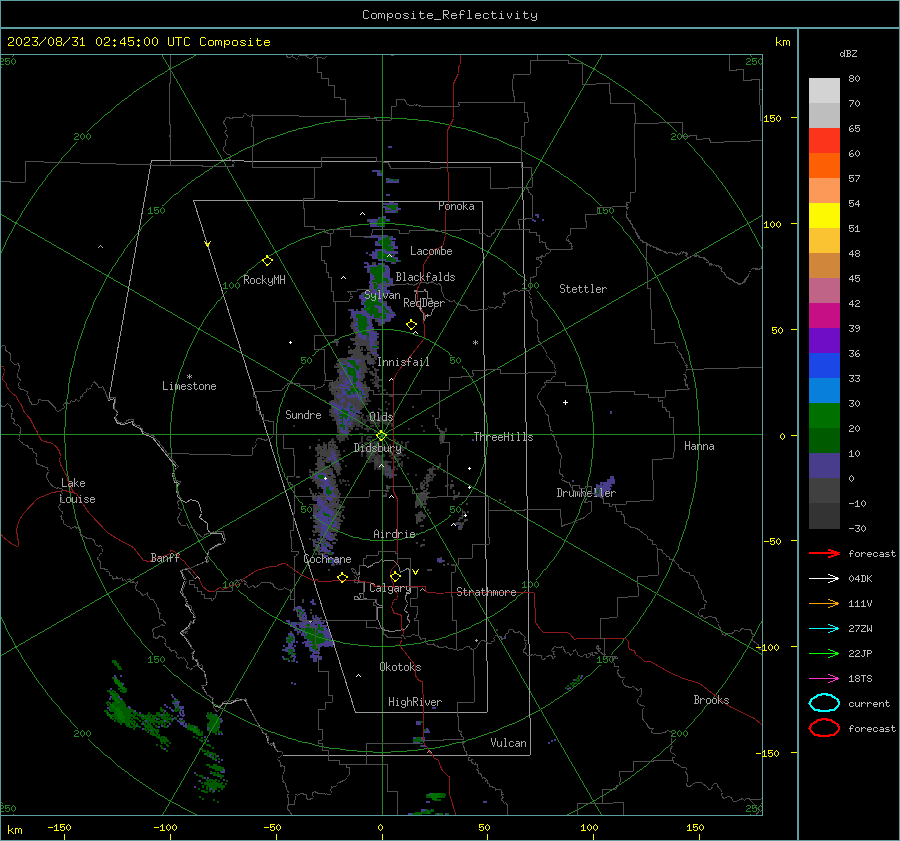Select the bright green swatch in dBZ scale
This screenshot has width=900, height=841.
point(824,415)
